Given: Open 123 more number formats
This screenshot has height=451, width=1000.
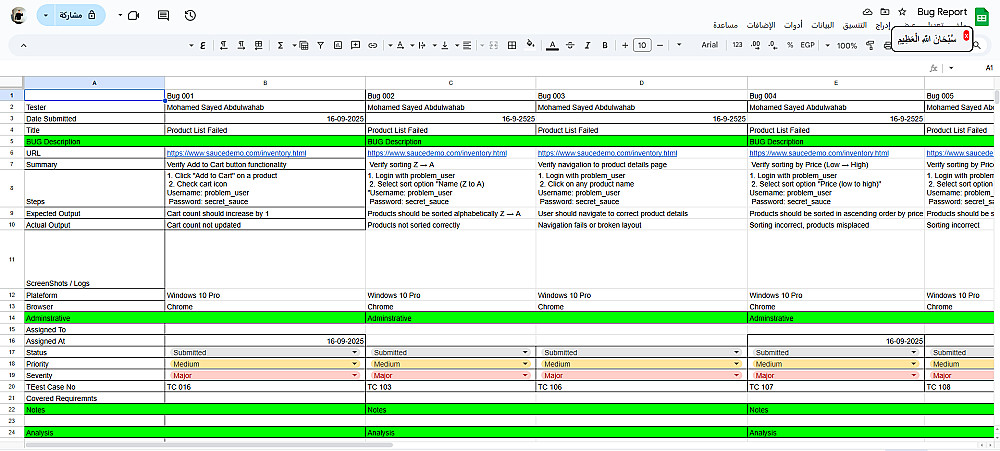Looking at the screenshot, I should coord(737,45).
